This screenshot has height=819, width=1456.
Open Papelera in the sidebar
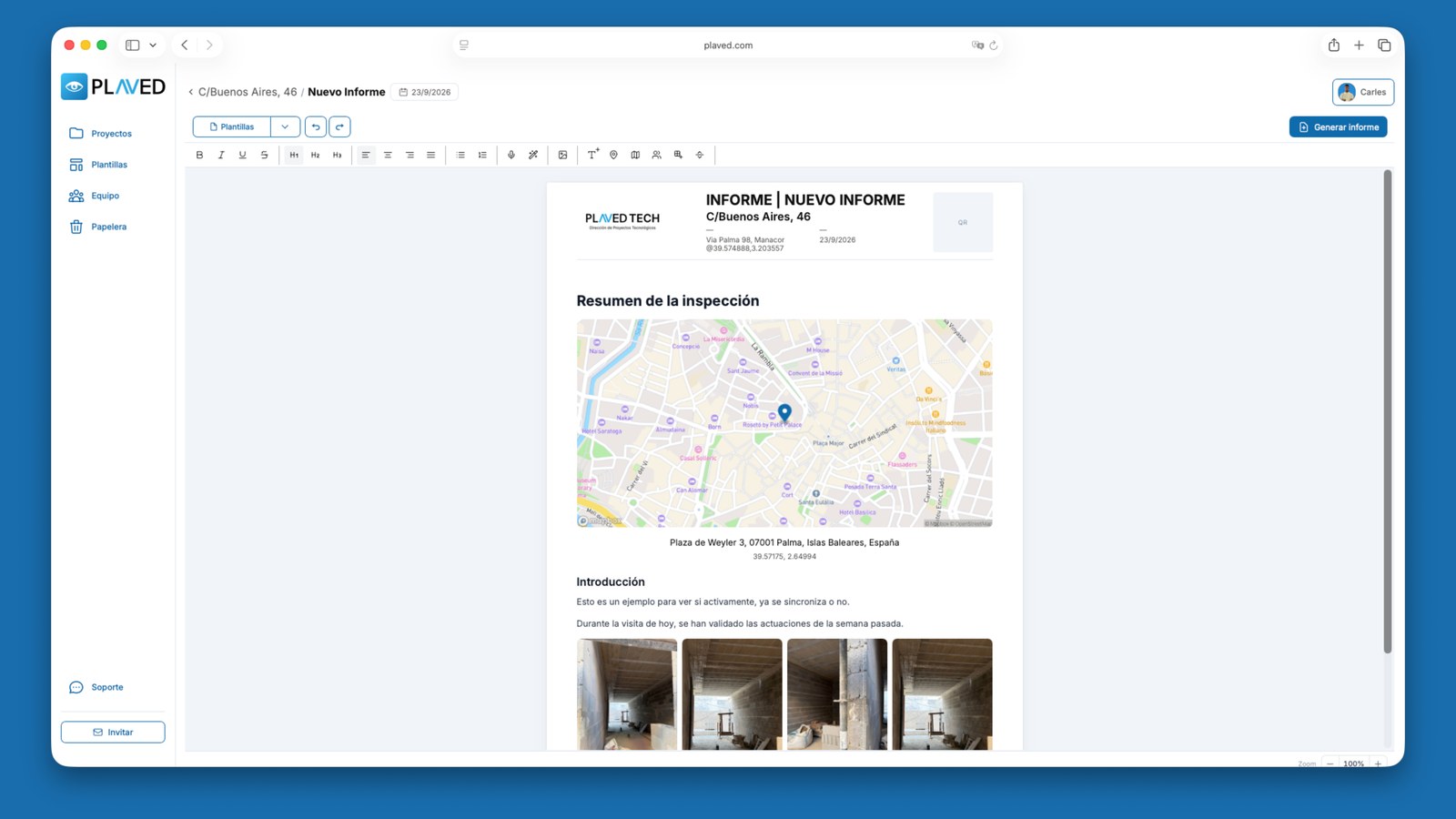[x=98, y=227]
